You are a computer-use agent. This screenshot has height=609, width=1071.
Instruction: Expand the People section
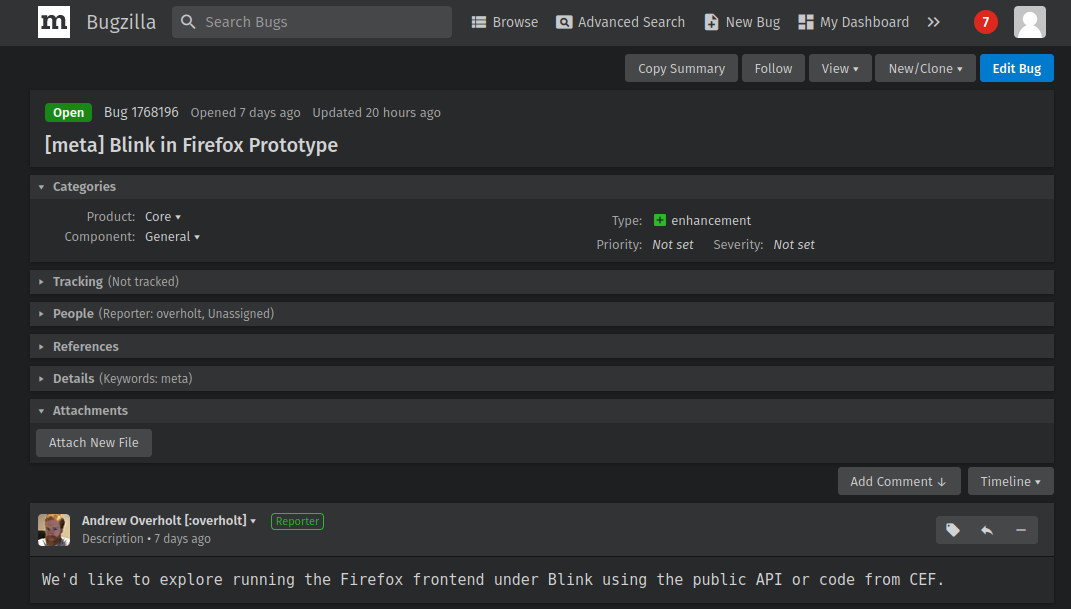point(542,313)
